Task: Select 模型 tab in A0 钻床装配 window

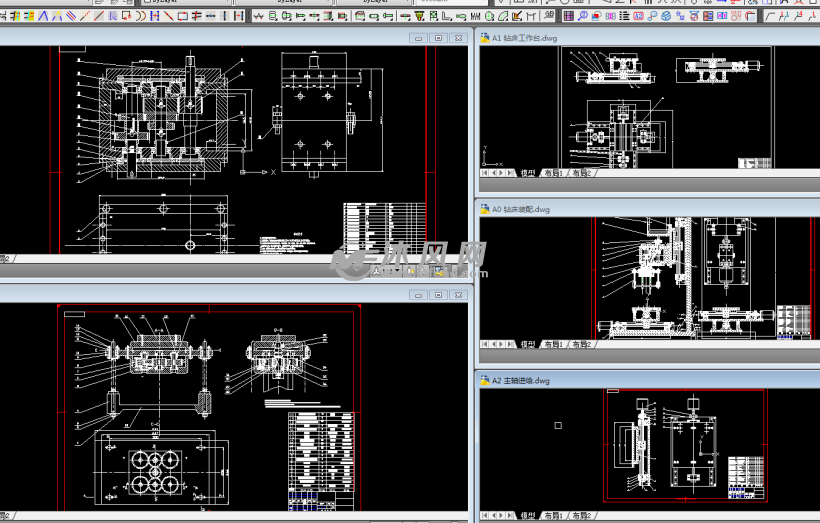Action: (528, 344)
